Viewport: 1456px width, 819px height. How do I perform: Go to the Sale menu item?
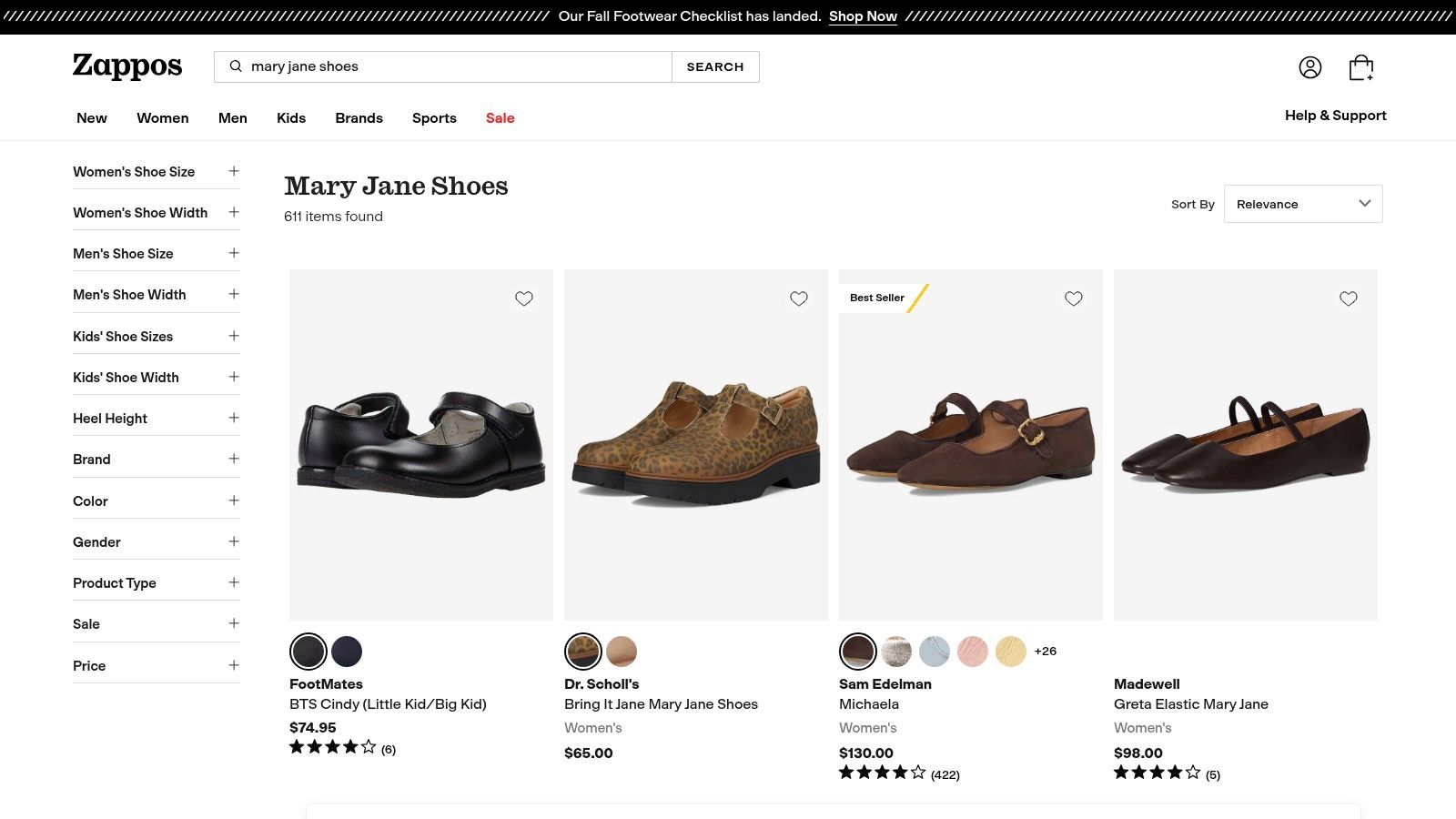coord(500,118)
